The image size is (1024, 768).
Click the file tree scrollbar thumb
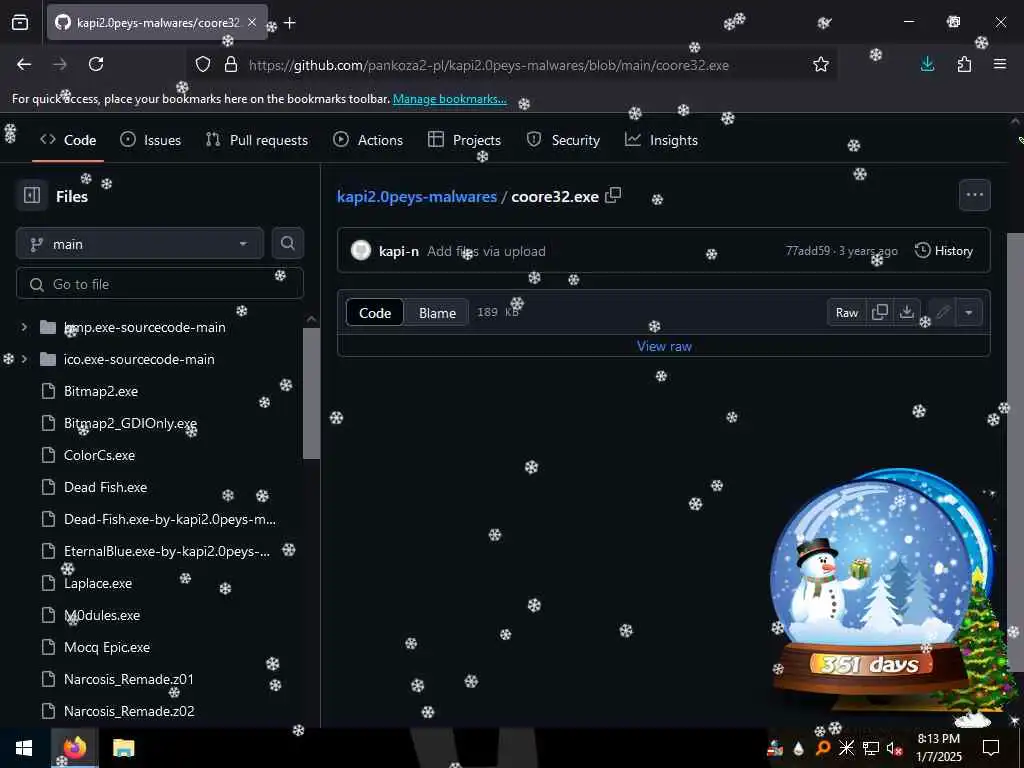coord(312,393)
